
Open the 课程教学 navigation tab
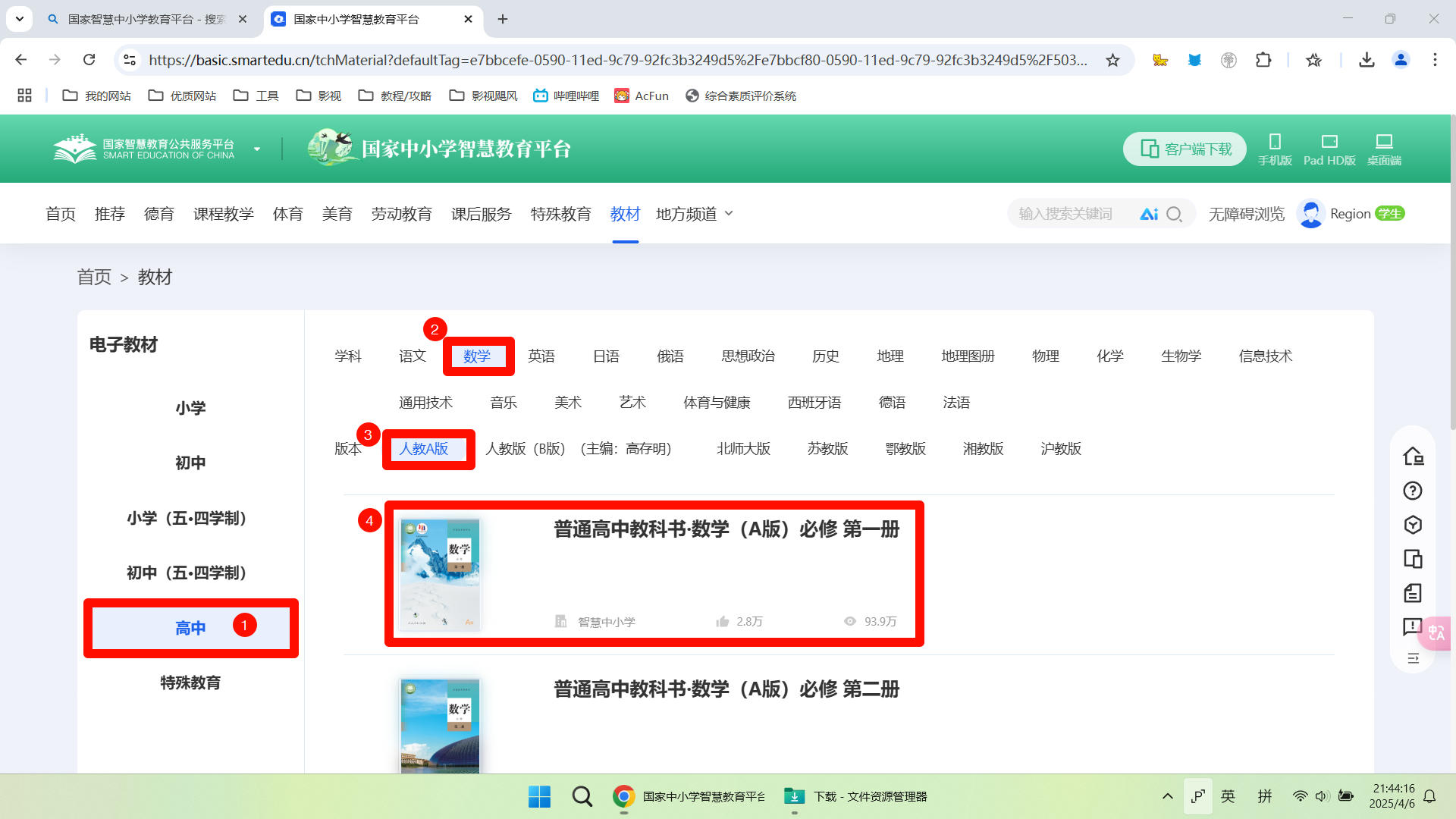pyautogui.click(x=223, y=214)
